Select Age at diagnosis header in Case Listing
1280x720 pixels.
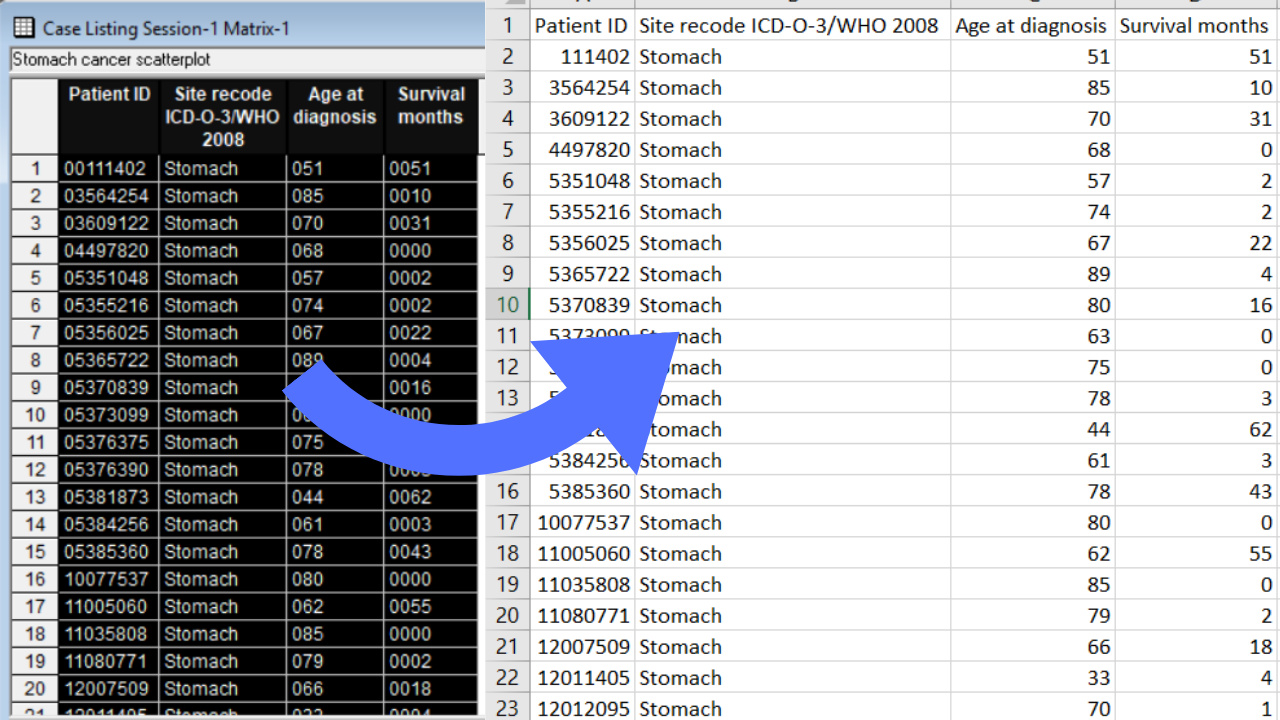pos(335,116)
